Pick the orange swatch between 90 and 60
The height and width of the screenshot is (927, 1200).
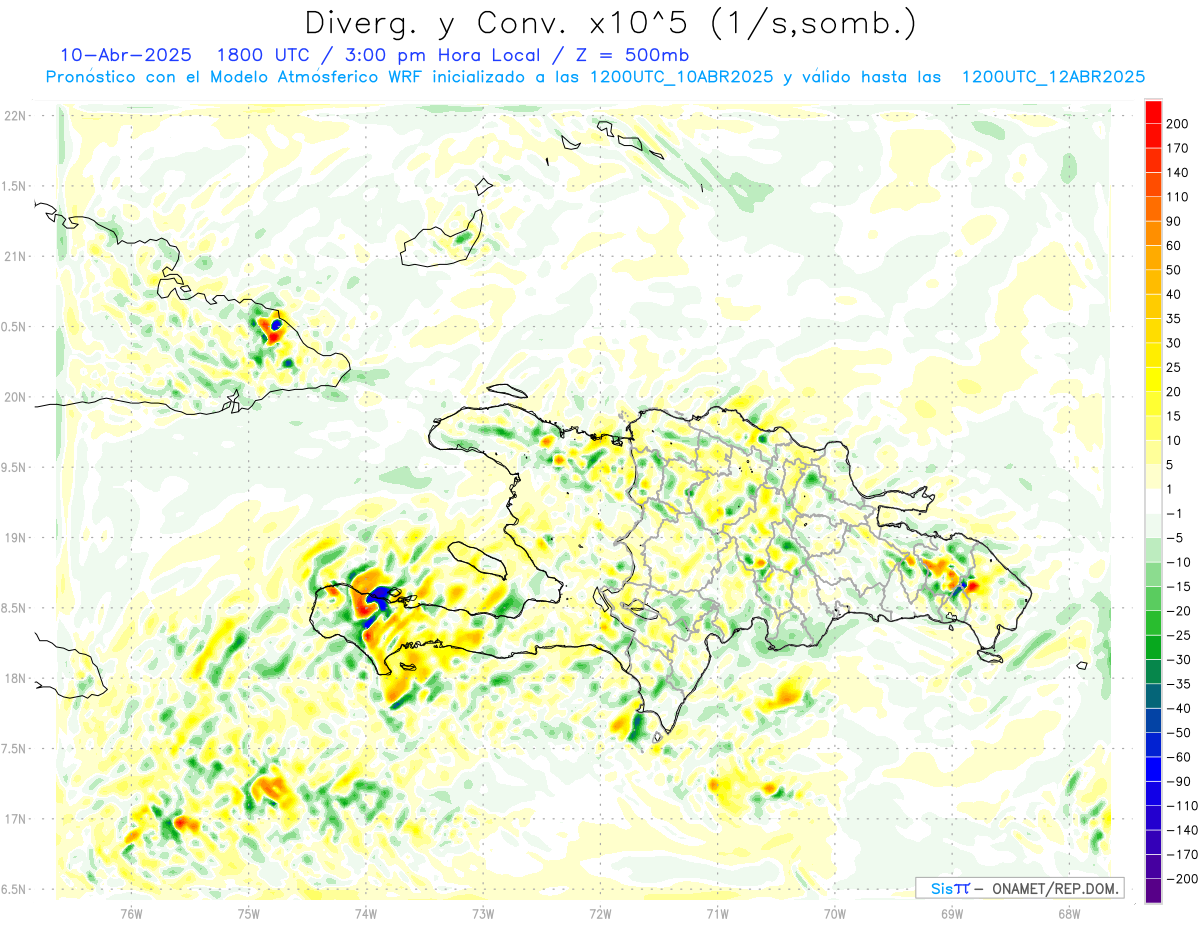1153,233
